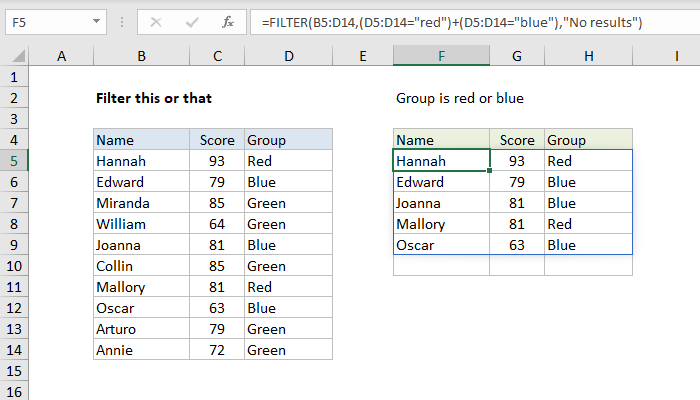Click the Name header in column B
The width and height of the screenshot is (700, 400).
pos(142,140)
